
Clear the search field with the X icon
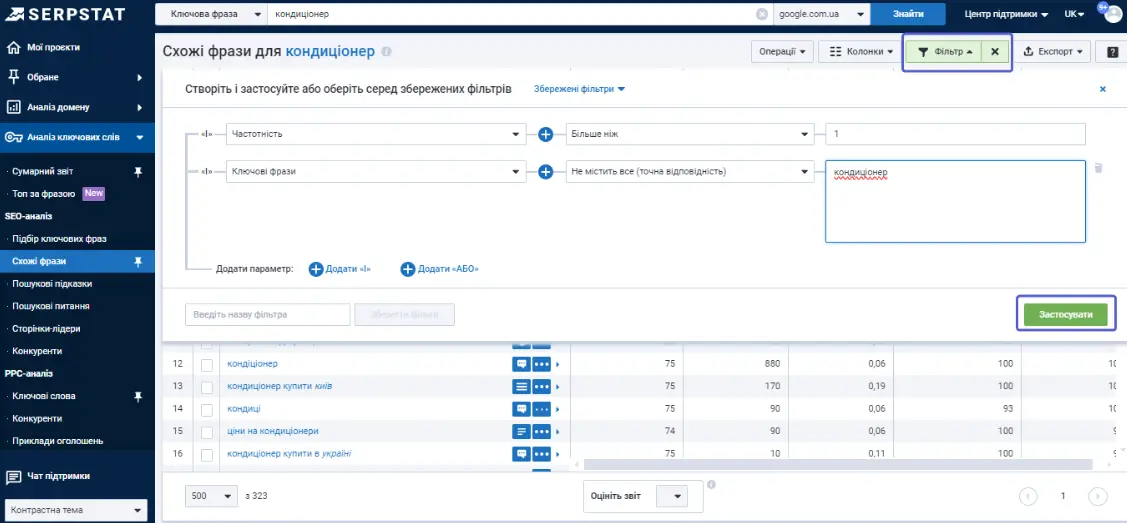click(x=762, y=14)
